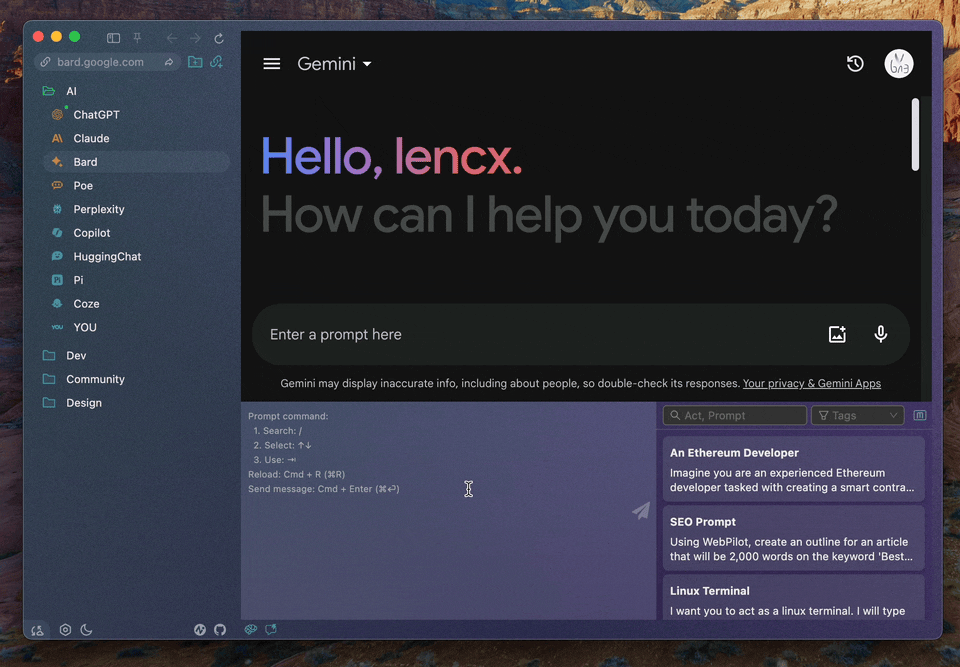
Task: Open the Tags filter dropdown
Action: click(x=858, y=415)
